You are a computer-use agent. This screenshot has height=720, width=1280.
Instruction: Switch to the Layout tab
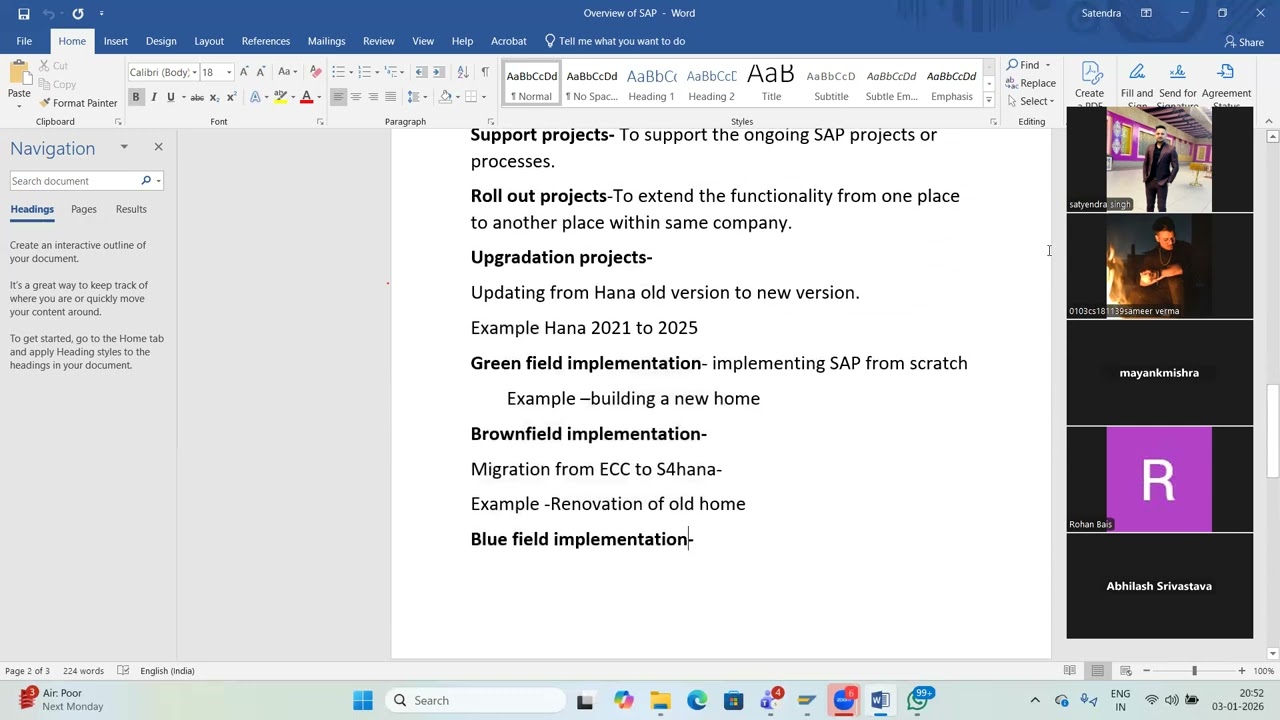[x=209, y=41]
